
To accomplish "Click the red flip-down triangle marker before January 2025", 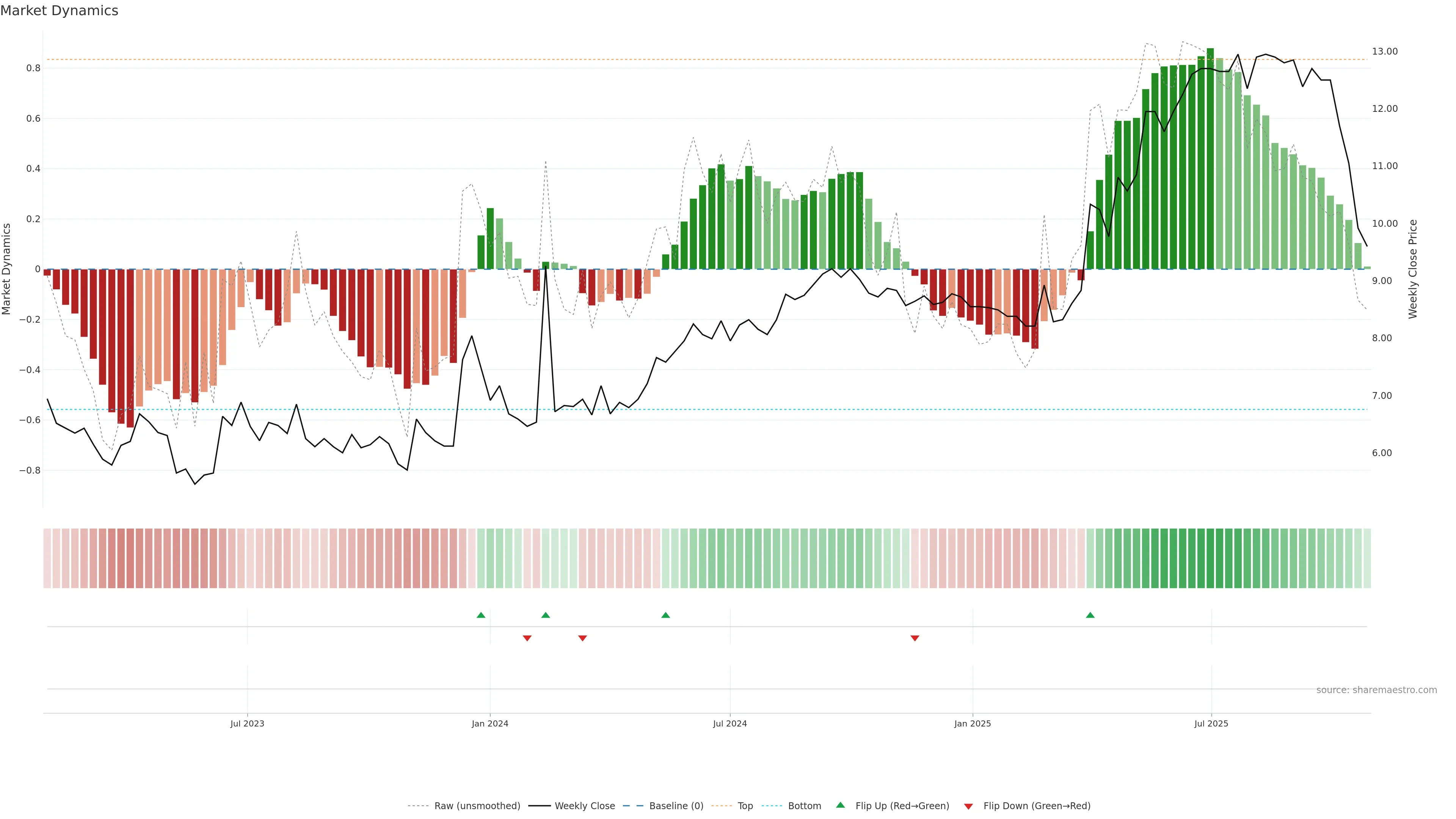I will (x=915, y=638).
